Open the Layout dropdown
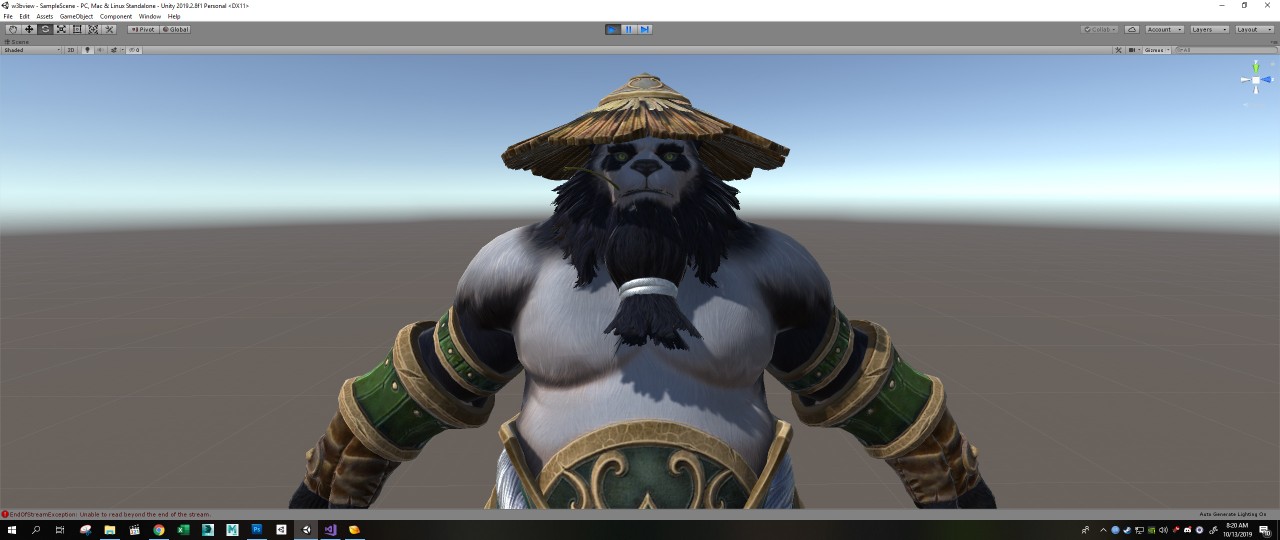1280x540 pixels. click(x=1255, y=29)
